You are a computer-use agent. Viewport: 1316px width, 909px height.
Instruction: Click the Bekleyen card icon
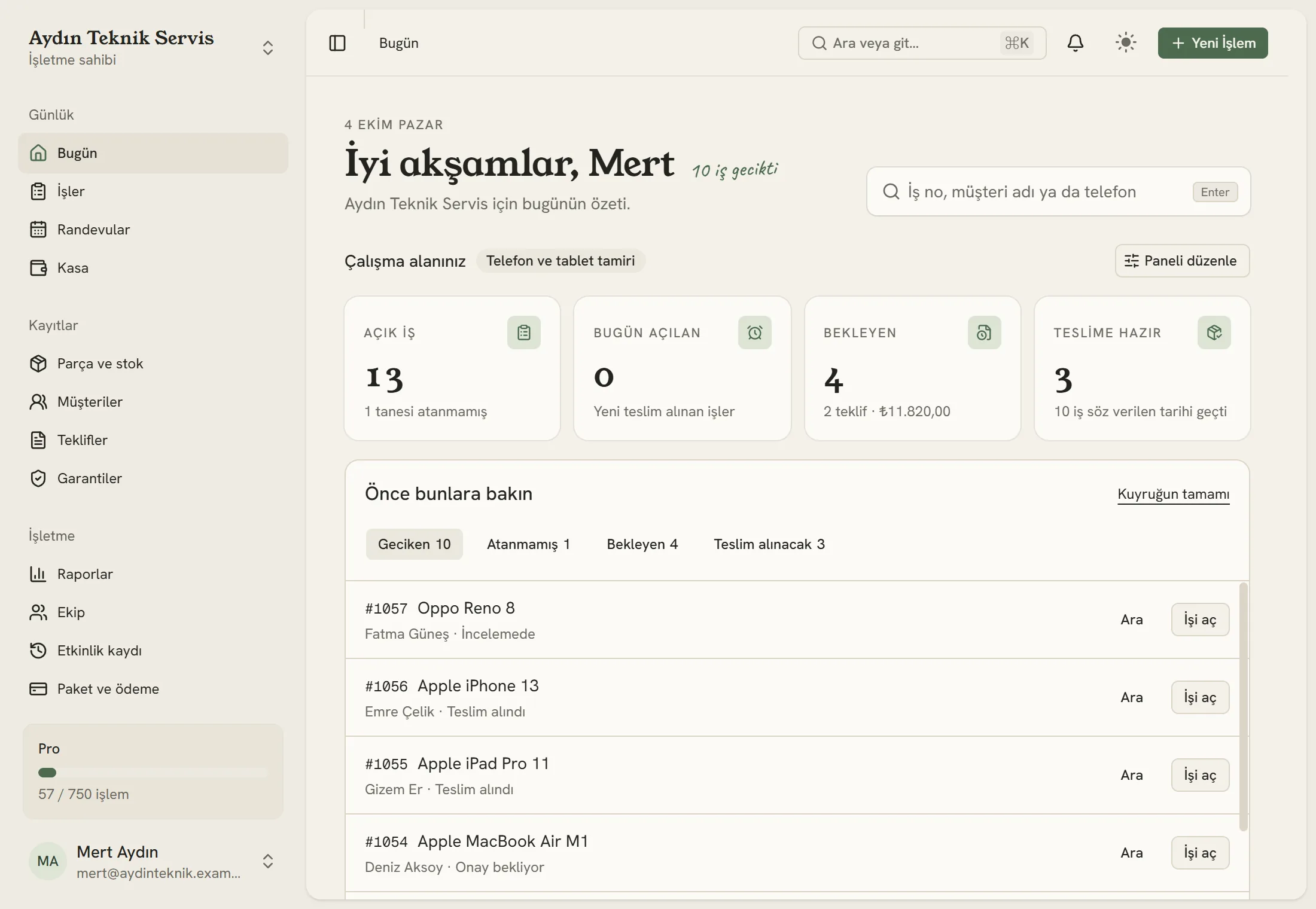click(x=985, y=333)
